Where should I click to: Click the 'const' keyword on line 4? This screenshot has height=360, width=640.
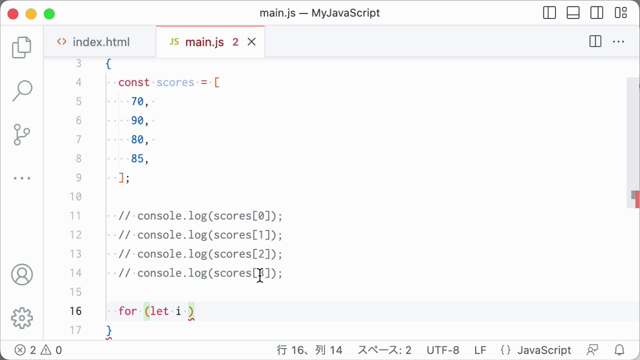pos(134,82)
